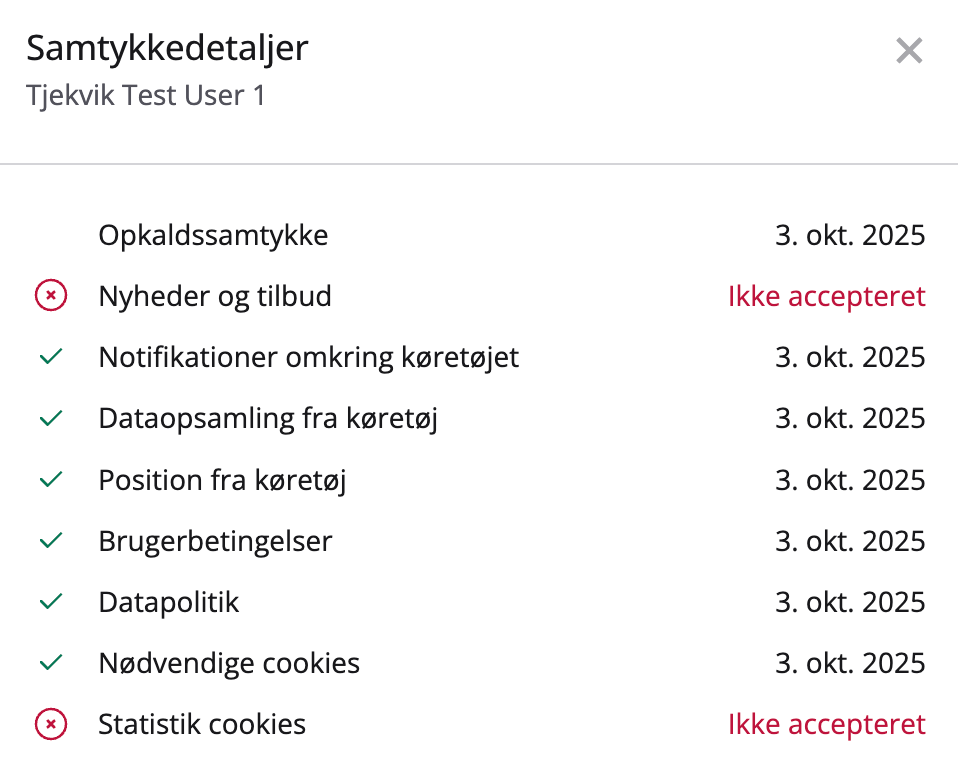The image size is (958, 768).
Task: Click the Nødvendige cookies label
Action: click(229, 663)
